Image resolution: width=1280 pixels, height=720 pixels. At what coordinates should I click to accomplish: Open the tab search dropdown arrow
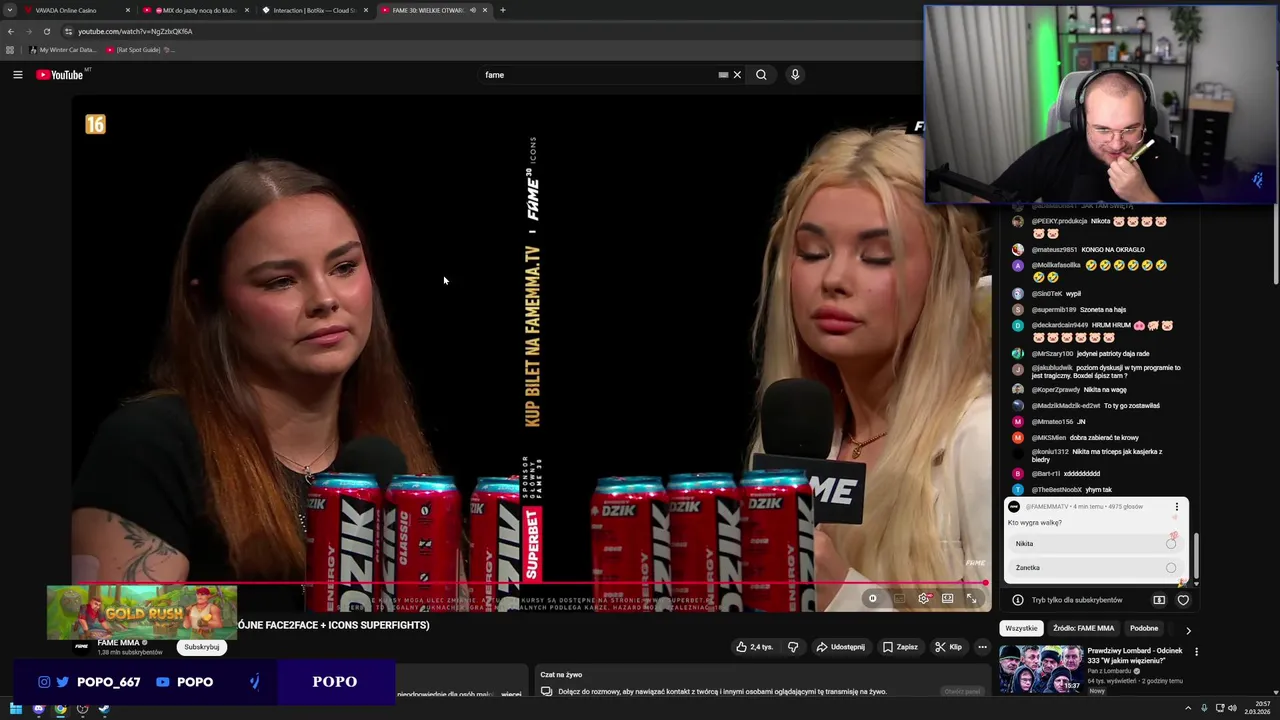[x=10, y=10]
